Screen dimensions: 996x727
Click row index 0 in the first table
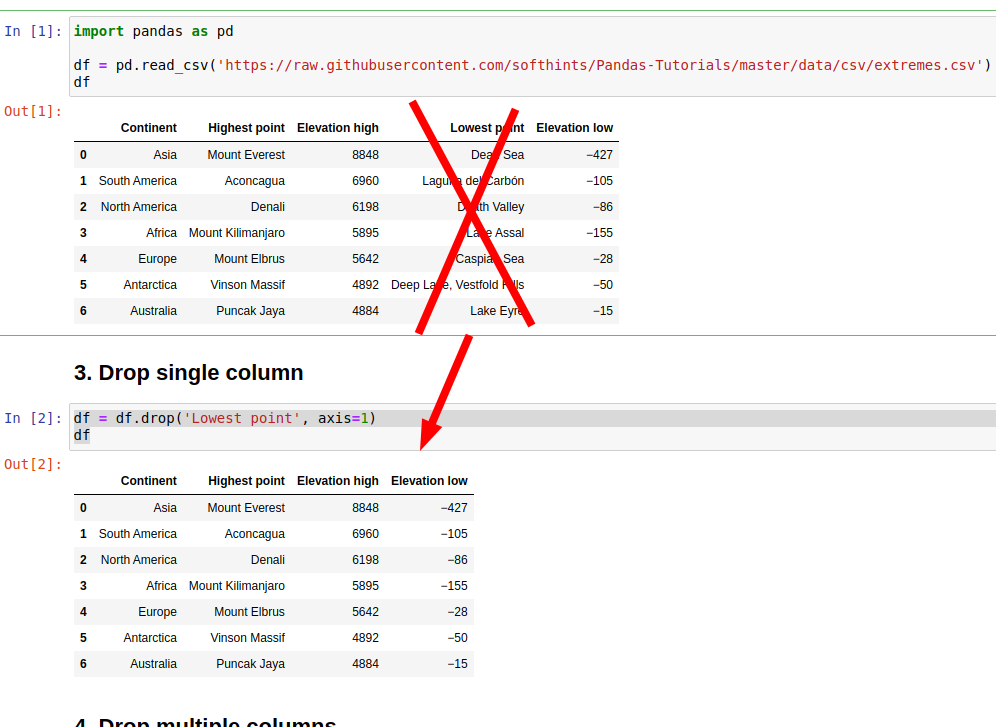[83, 155]
